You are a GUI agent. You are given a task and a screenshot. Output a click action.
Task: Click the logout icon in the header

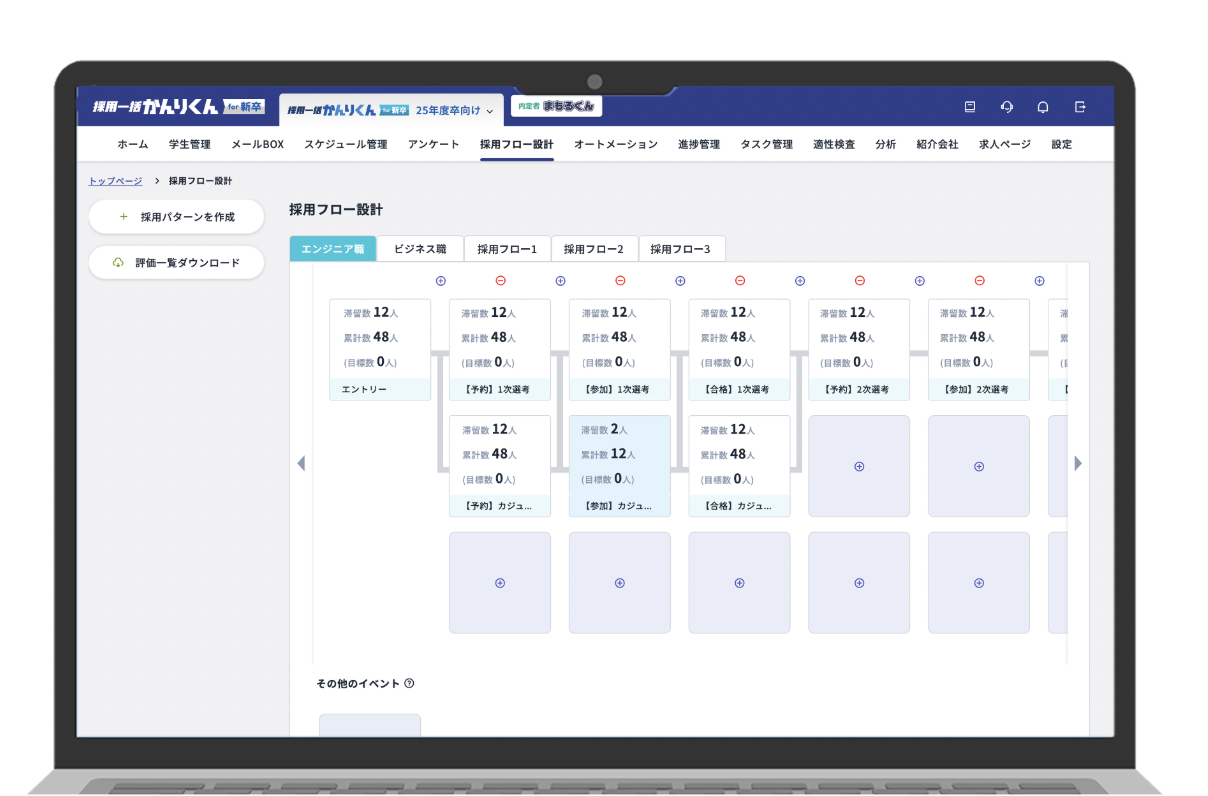[1080, 107]
